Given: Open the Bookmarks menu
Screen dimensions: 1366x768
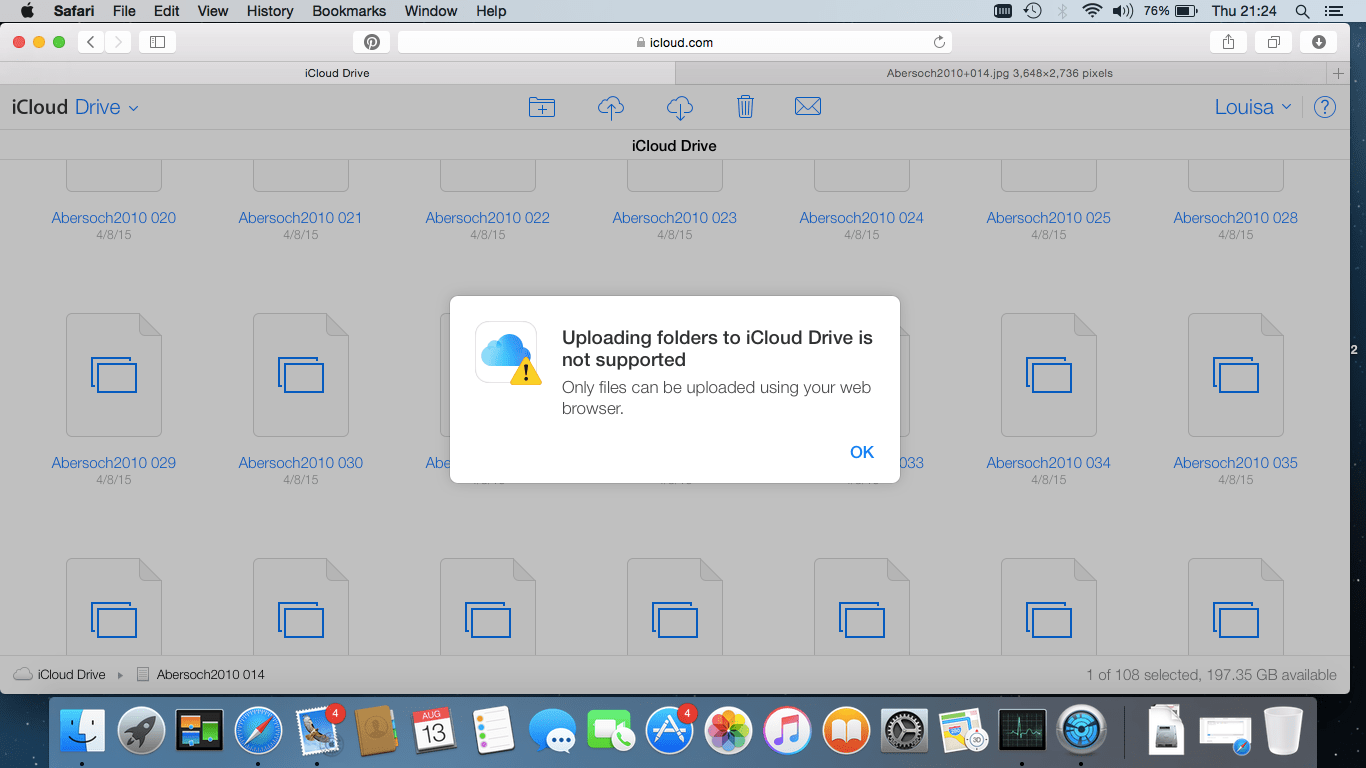Looking at the screenshot, I should click(348, 11).
